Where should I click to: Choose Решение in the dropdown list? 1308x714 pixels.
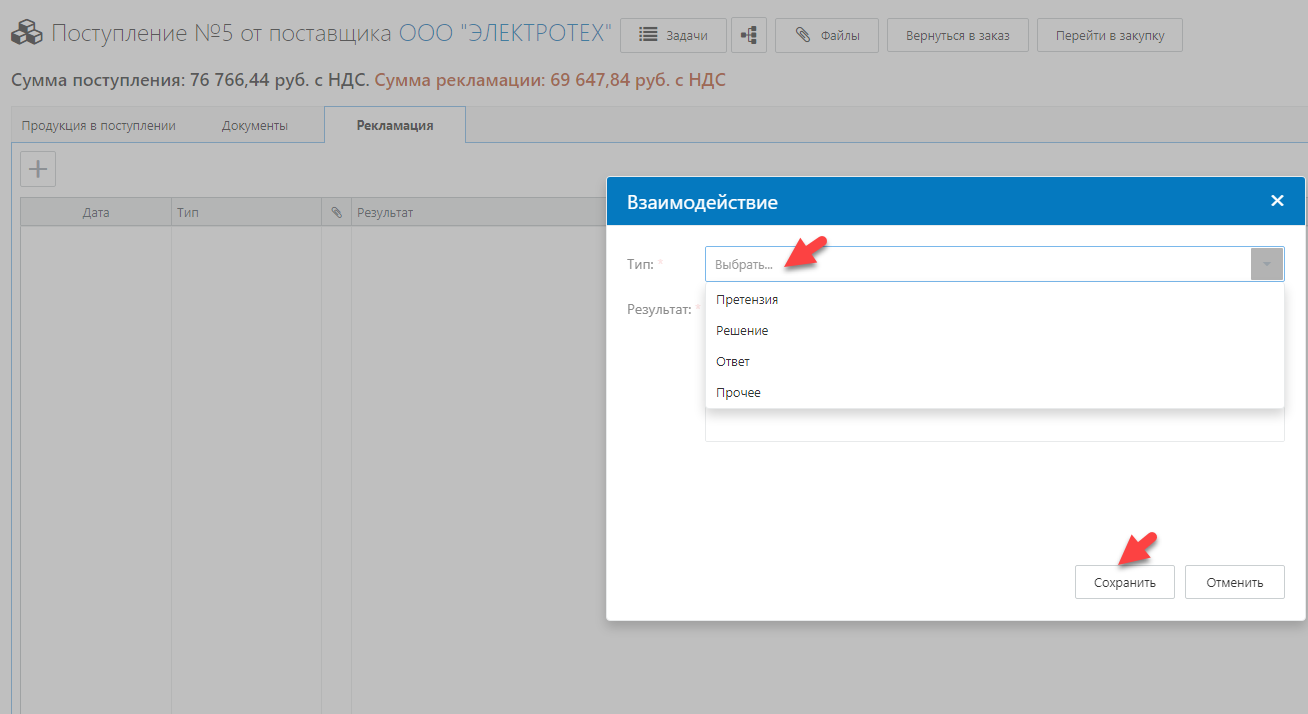click(742, 330)
